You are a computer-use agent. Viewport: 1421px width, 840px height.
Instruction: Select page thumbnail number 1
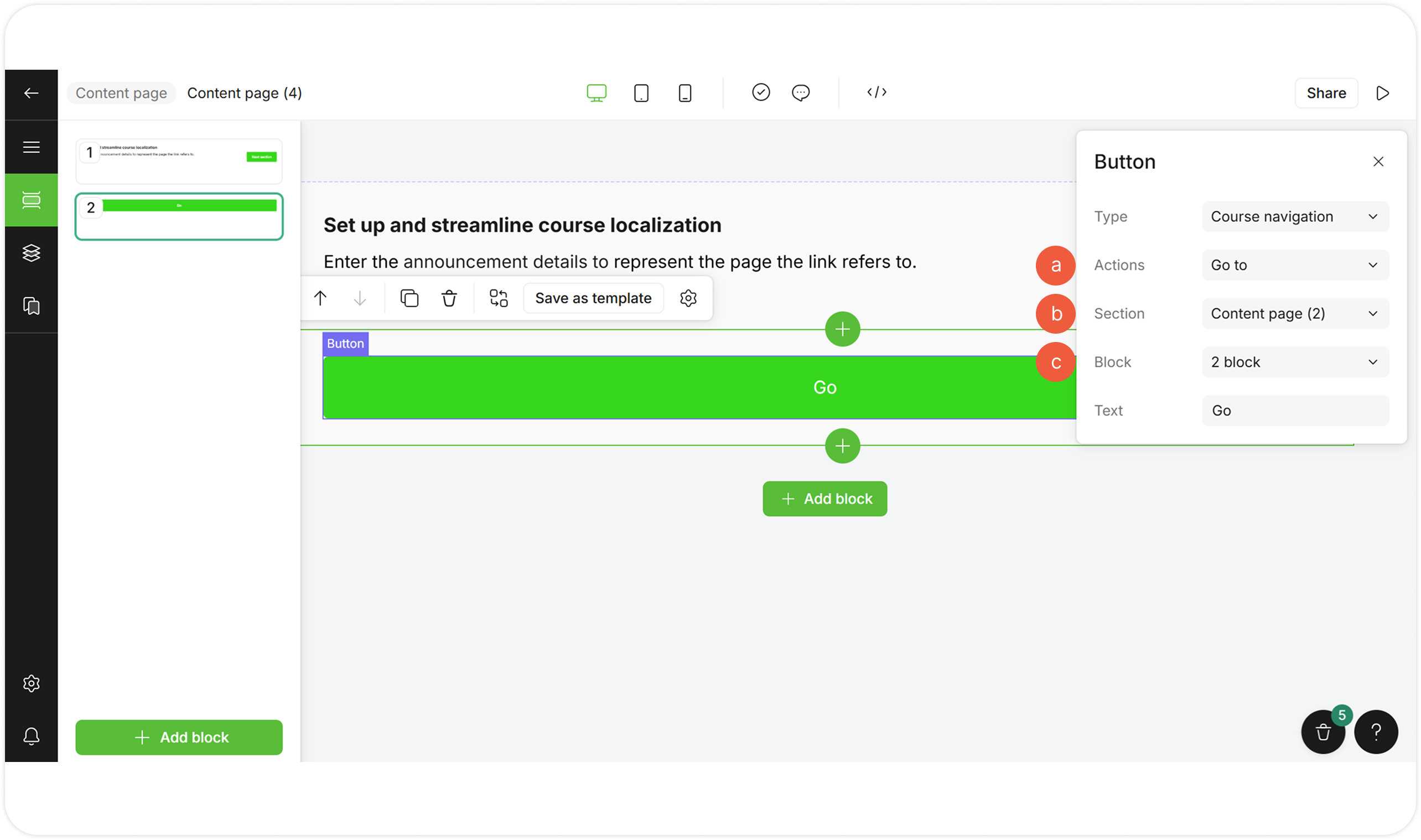point(179,162)
